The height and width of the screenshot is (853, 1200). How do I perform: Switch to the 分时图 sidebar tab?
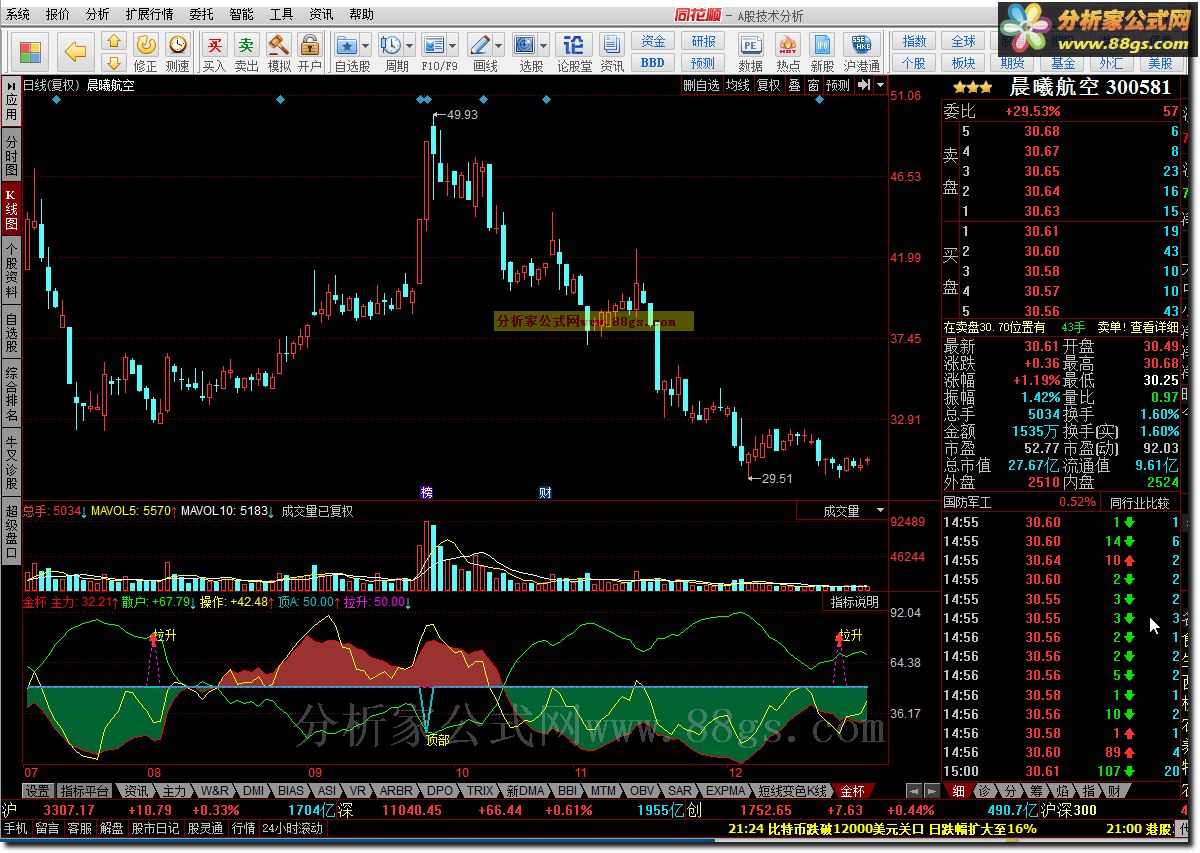(x=11, y=157)
